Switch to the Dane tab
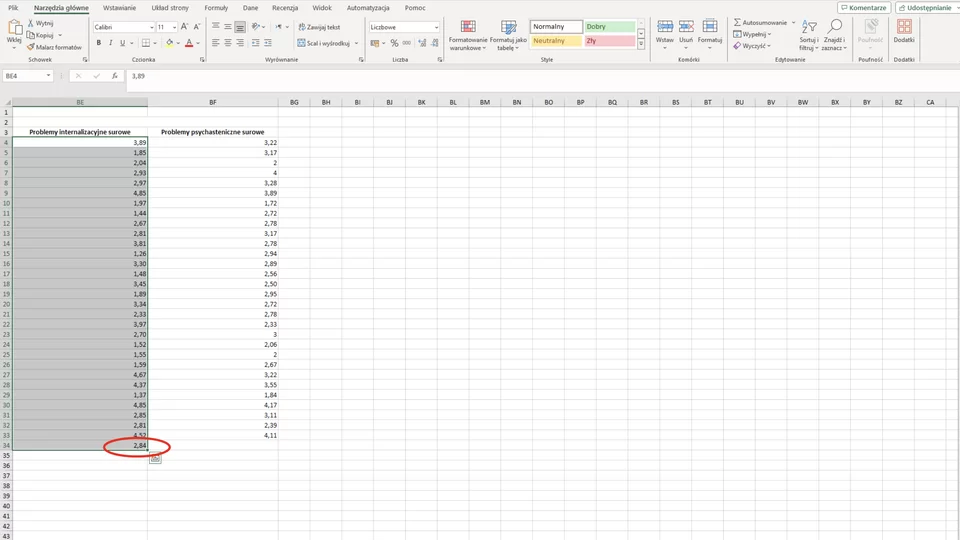 [250, 8]
